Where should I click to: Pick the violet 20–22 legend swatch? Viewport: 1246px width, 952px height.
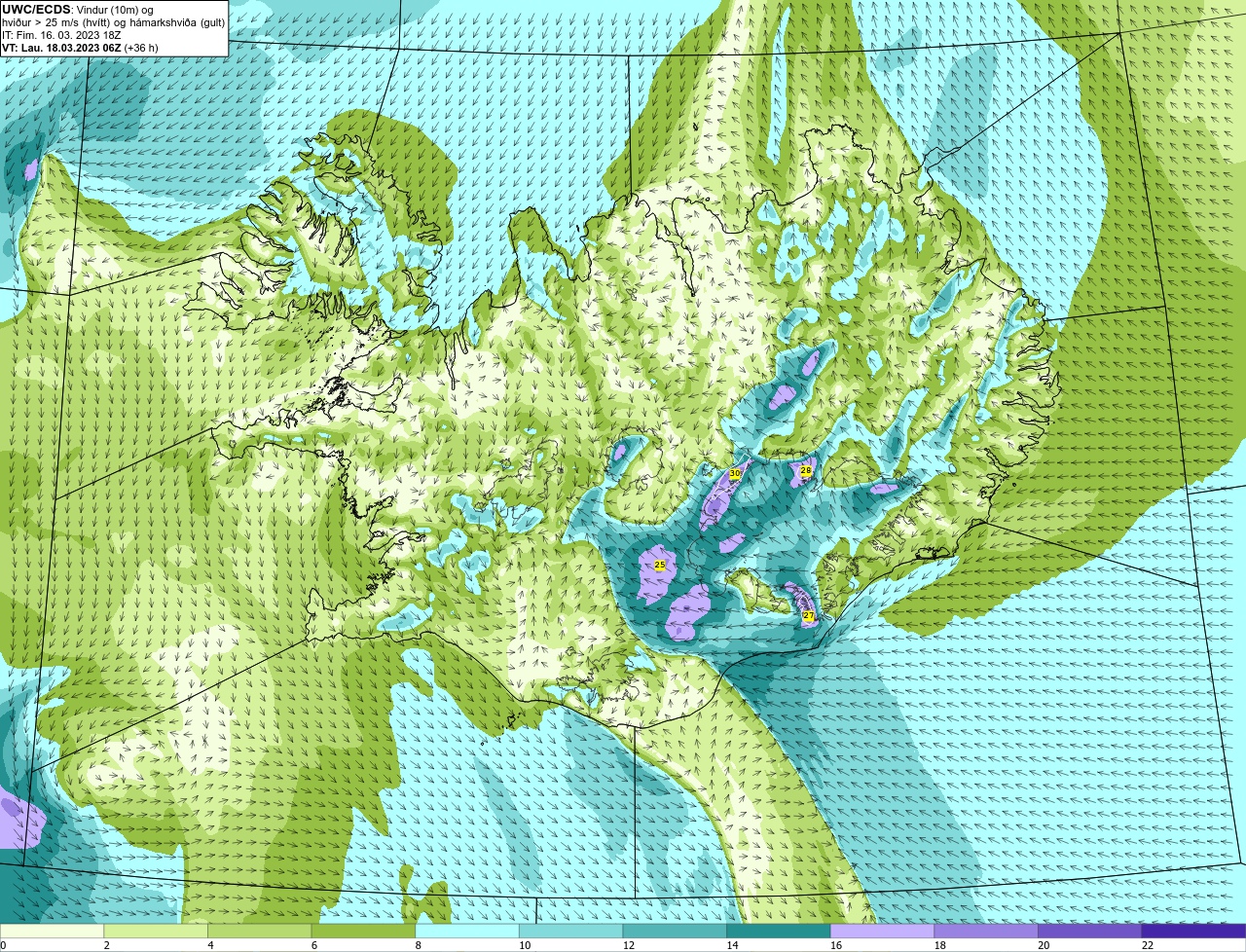(1090, 931)
